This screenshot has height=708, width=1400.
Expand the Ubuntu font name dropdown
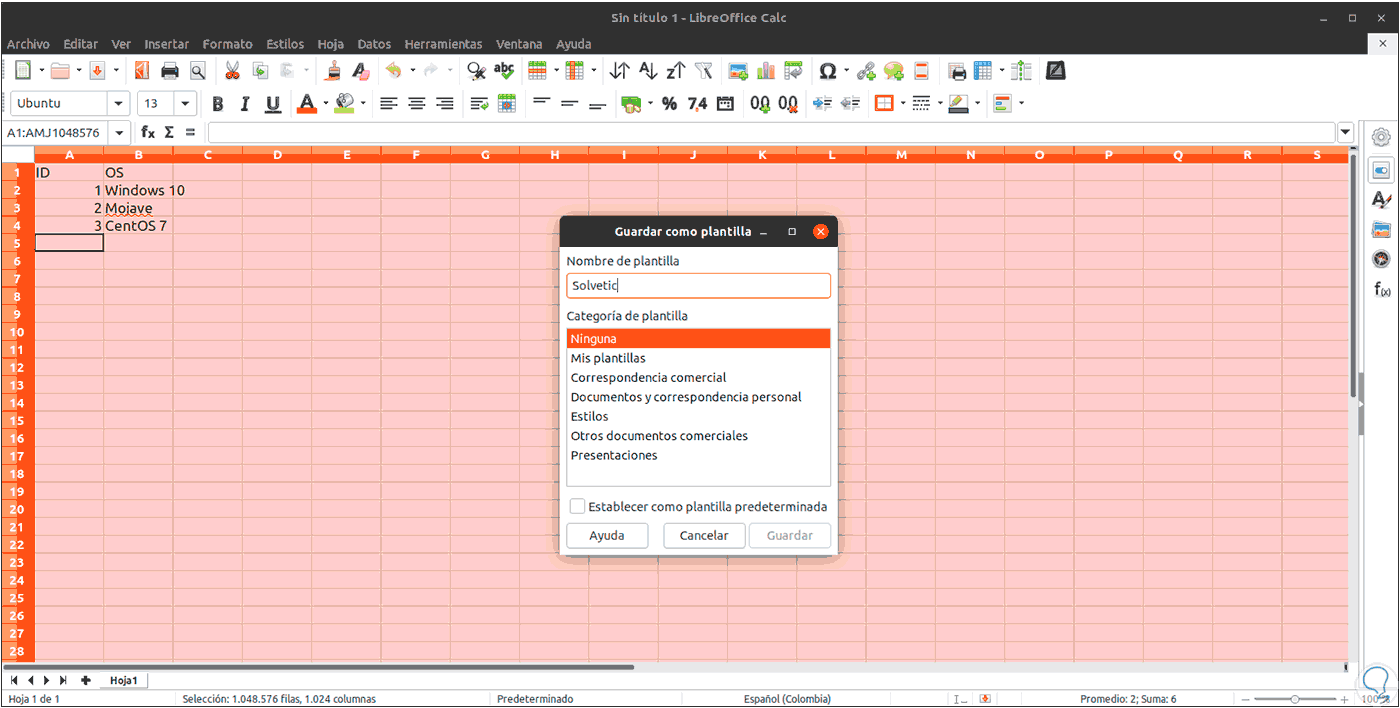(119, 104)
